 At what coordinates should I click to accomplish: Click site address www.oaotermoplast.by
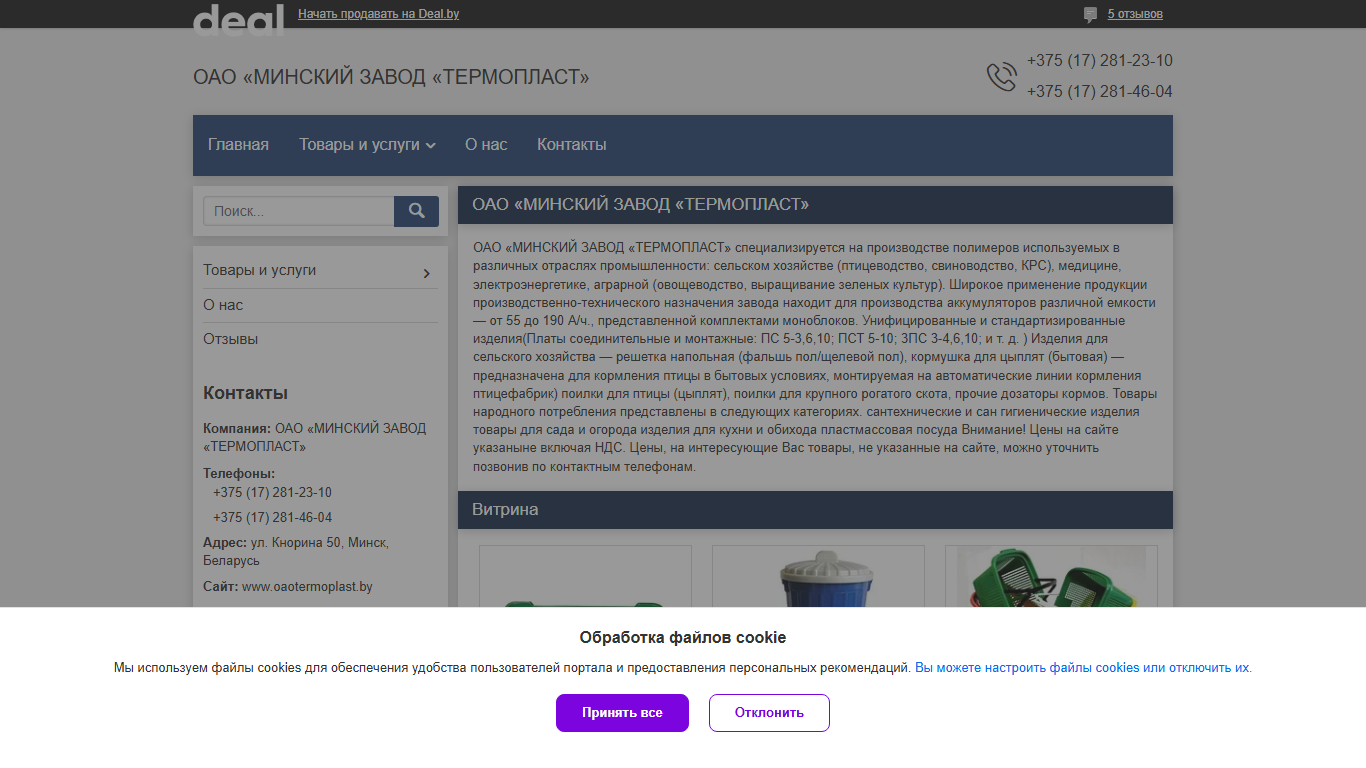(x=307, y=587)
